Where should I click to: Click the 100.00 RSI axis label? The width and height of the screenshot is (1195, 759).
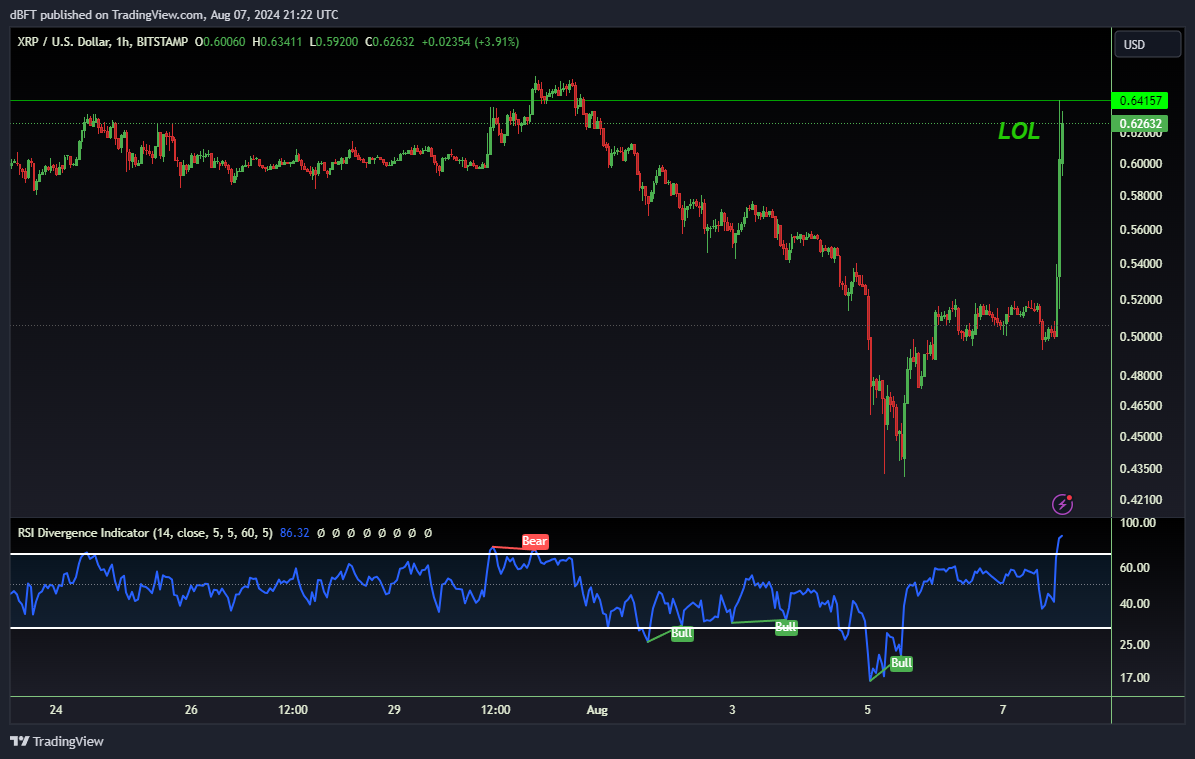click(x=1138, y=523)
